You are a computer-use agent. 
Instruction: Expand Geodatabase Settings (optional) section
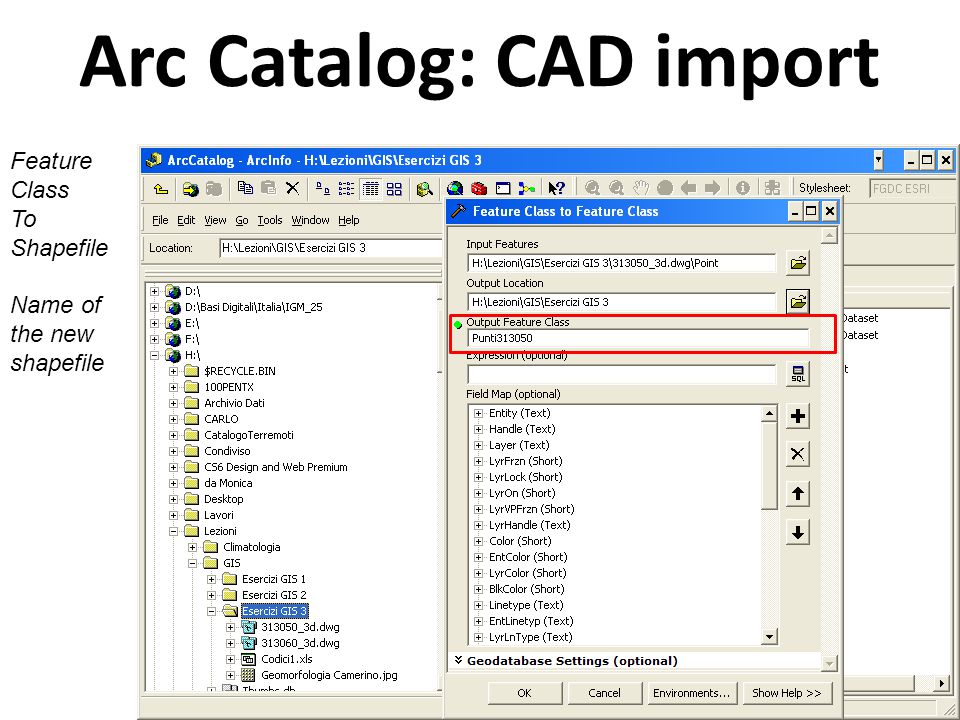pyautogui.click(x=459, y=661)
